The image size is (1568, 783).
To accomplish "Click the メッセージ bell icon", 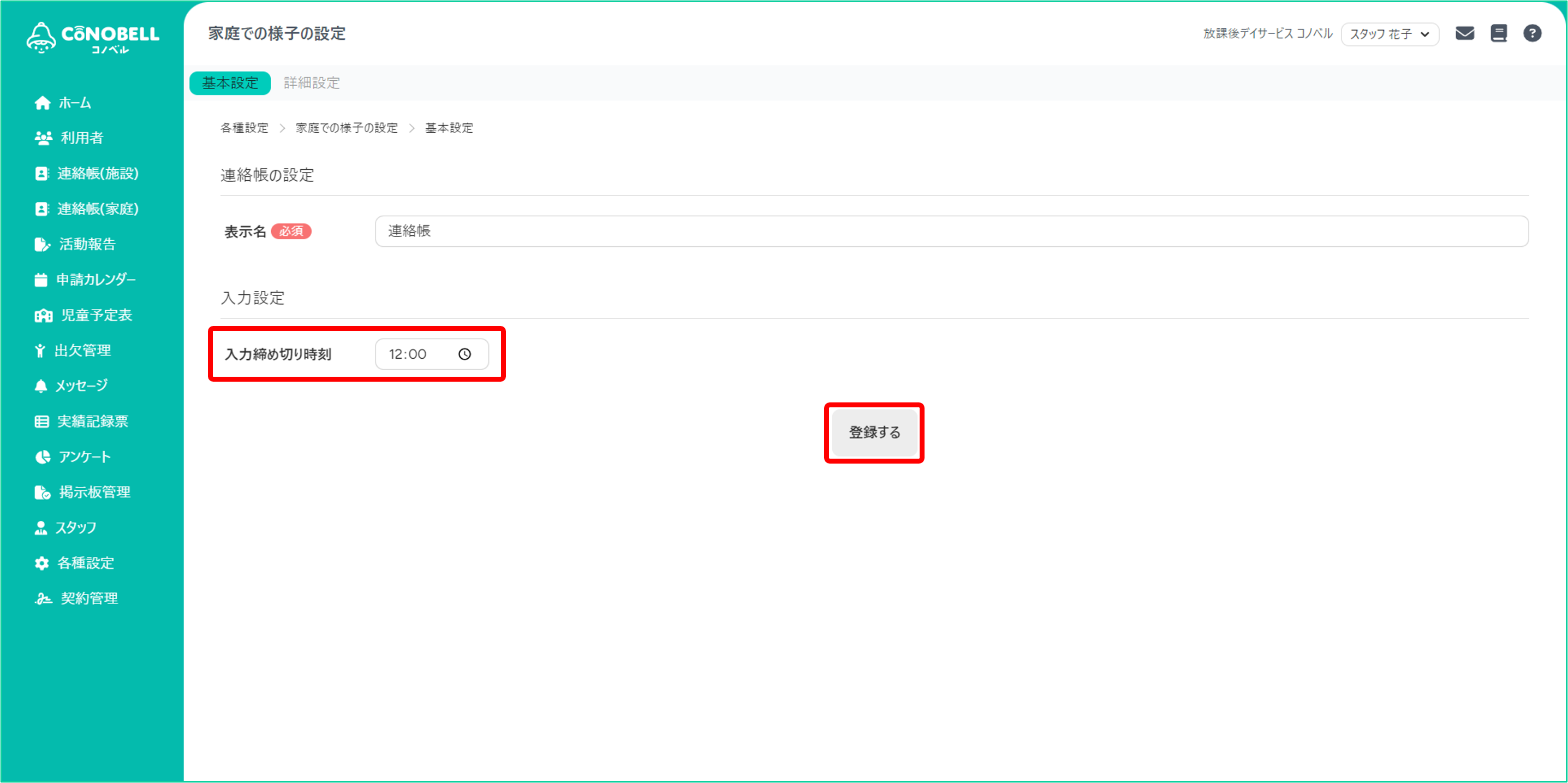I will point(41,386).
